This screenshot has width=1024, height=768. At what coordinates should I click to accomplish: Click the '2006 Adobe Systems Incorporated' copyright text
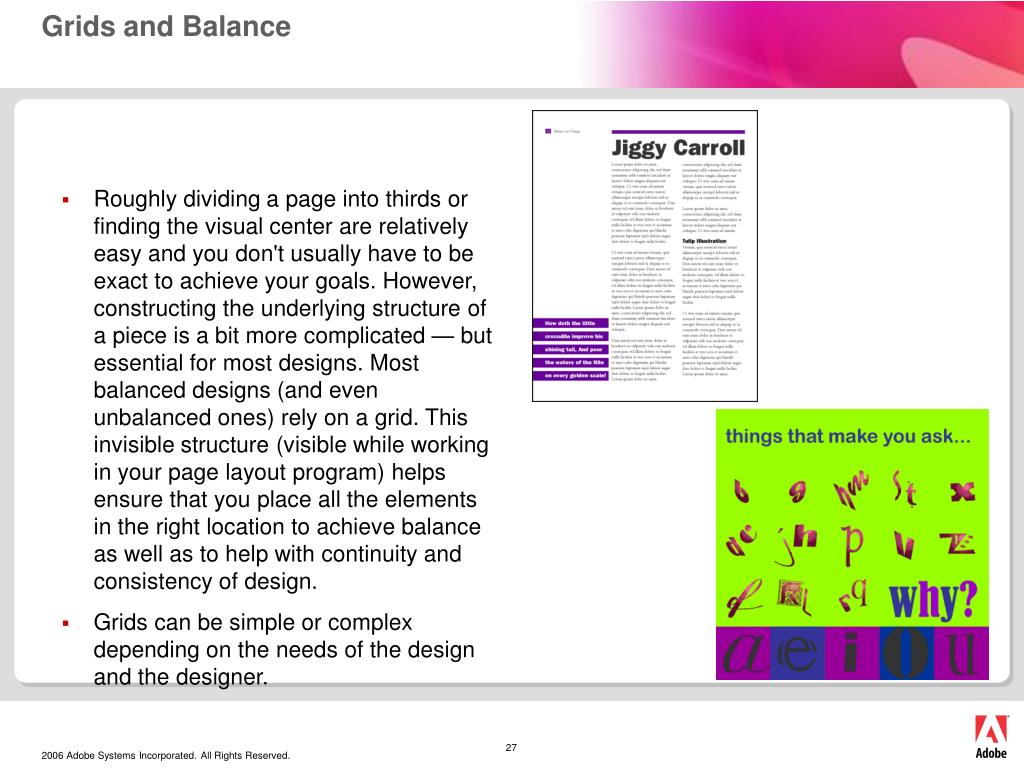165,756
